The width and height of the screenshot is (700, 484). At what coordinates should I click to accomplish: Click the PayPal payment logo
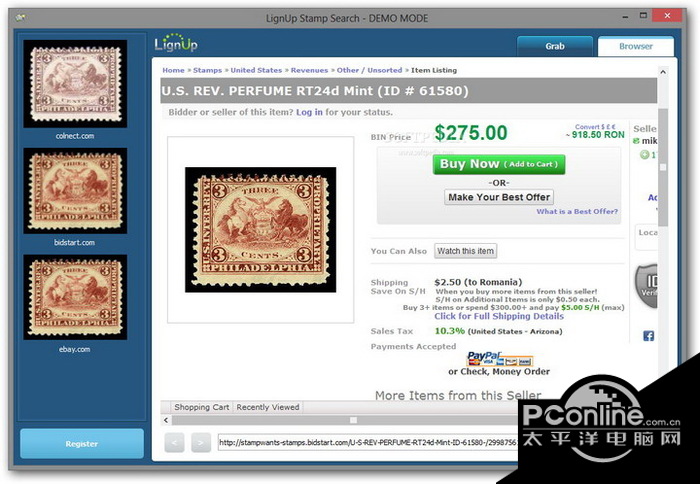499,359
